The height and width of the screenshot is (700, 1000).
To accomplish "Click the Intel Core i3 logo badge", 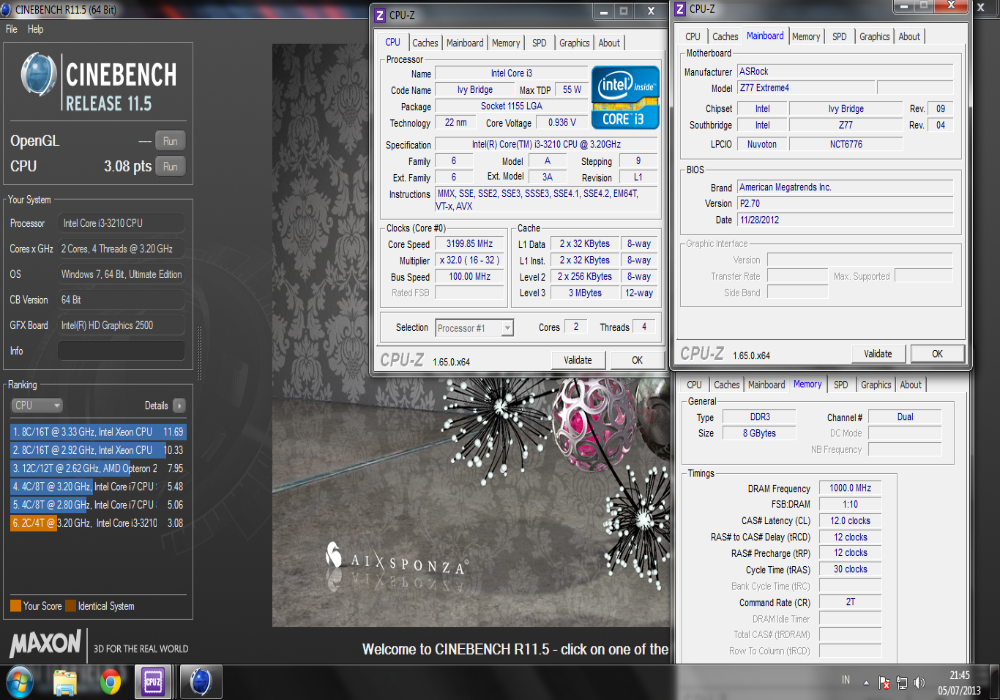I will click(x=625, y=98).
